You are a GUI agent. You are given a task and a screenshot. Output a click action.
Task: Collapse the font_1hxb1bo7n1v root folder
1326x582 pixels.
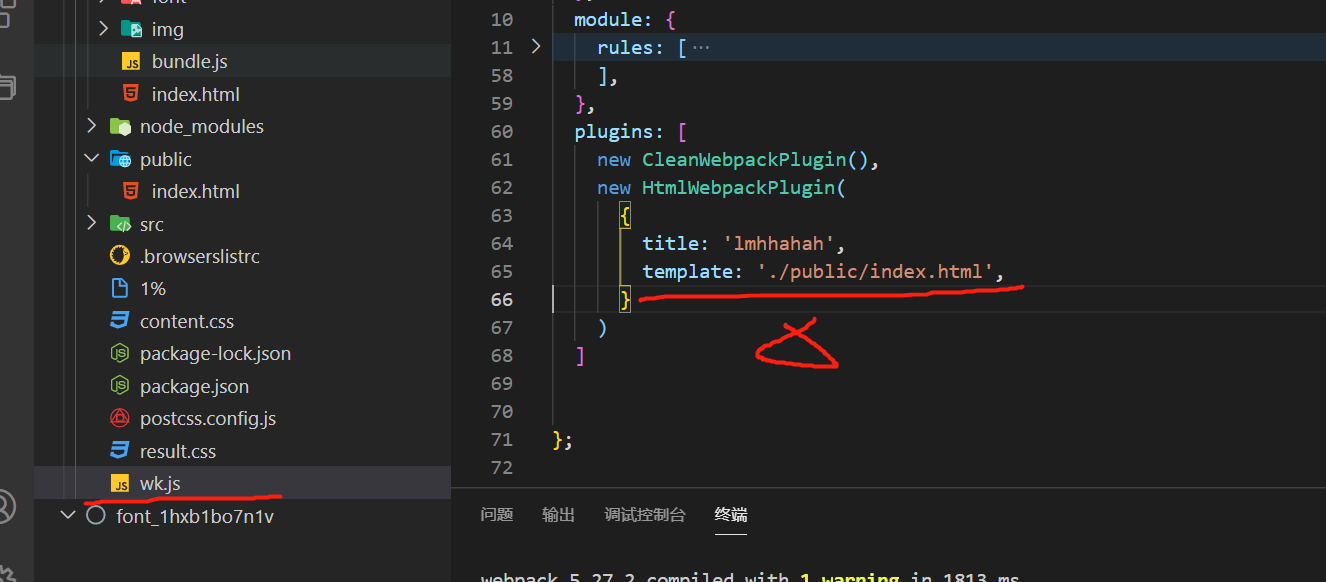(68, 515)
